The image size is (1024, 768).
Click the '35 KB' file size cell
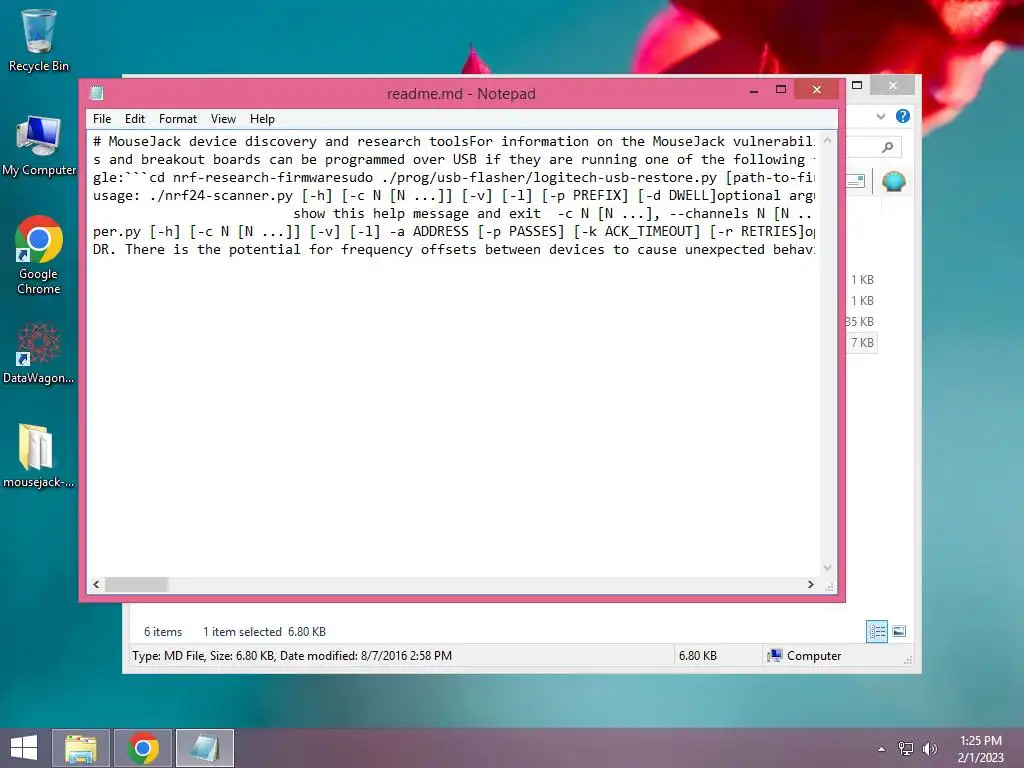pos(860,321)
